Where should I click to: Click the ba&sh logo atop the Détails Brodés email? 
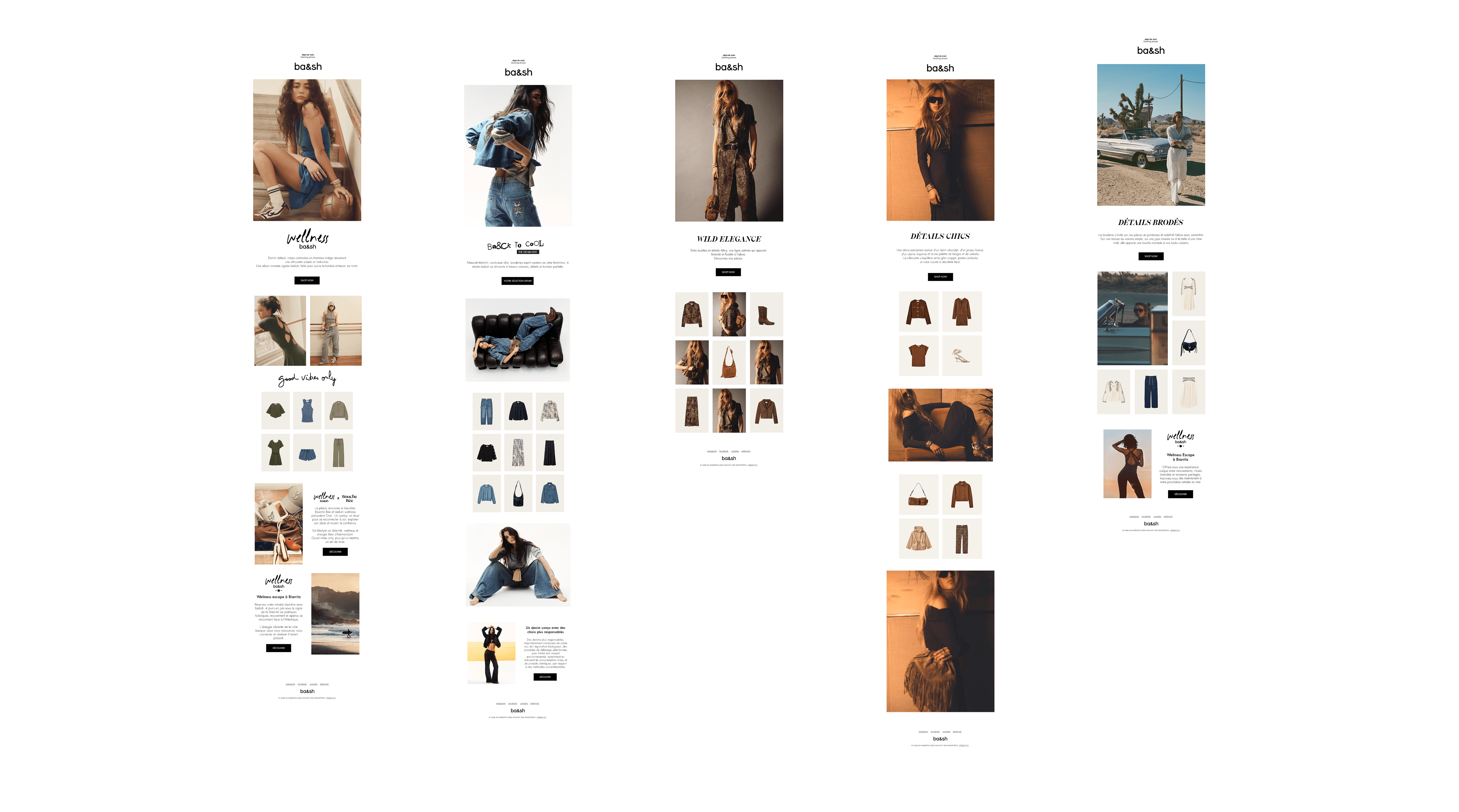[1151, 50]
